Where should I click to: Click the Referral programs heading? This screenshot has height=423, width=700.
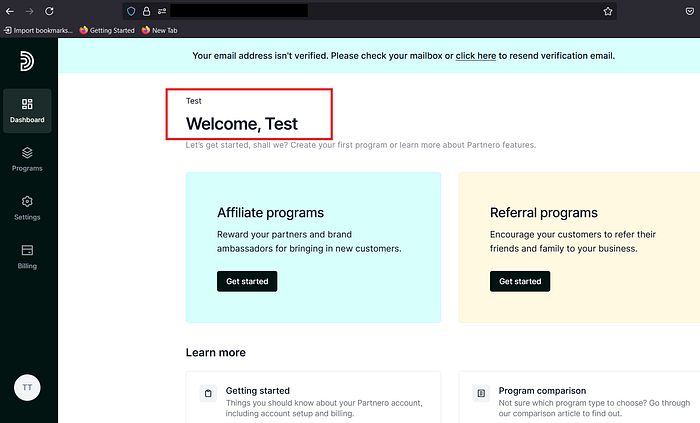point(543,213)
